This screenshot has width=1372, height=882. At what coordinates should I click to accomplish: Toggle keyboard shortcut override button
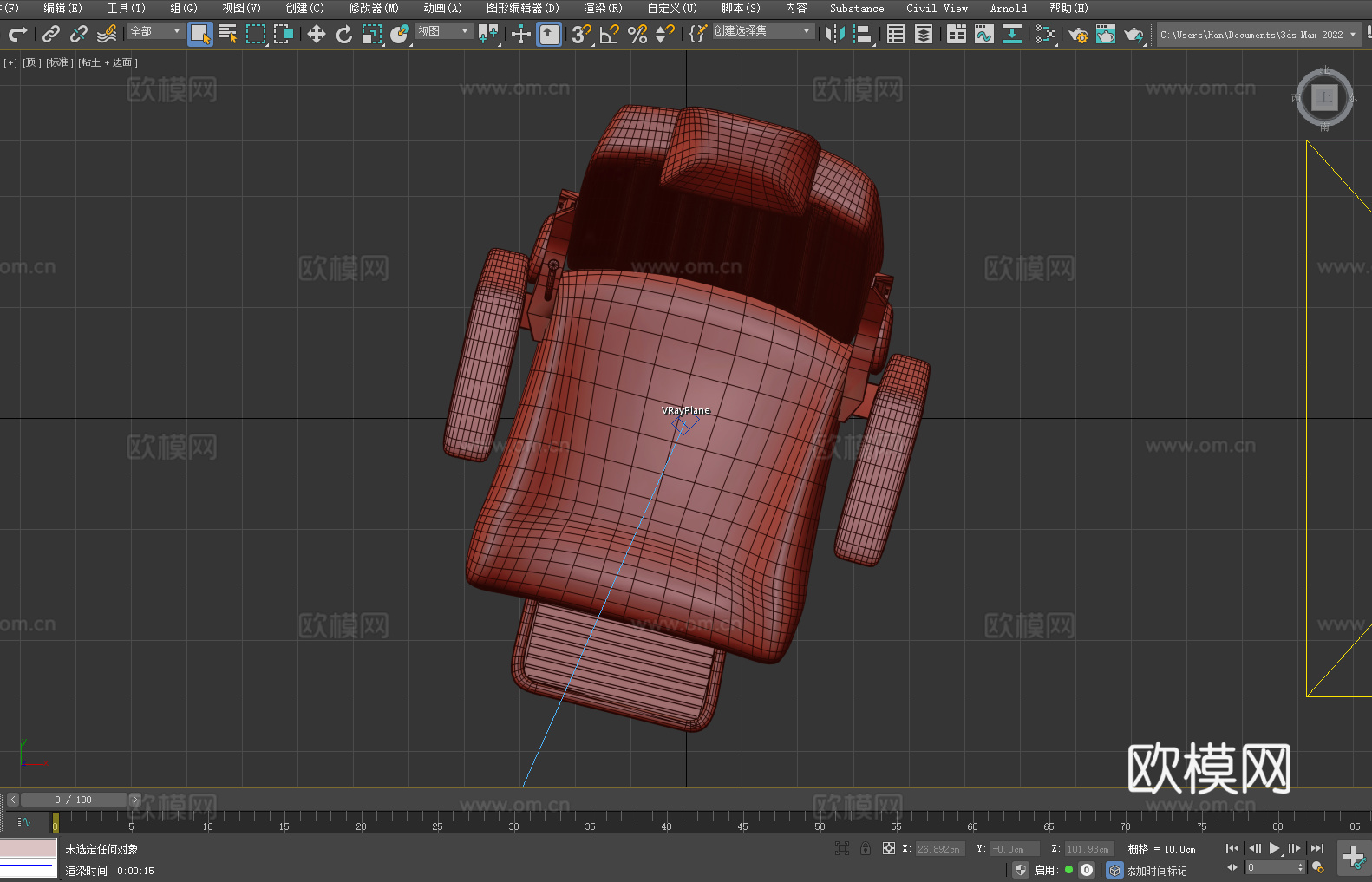(x=549, y=34)
